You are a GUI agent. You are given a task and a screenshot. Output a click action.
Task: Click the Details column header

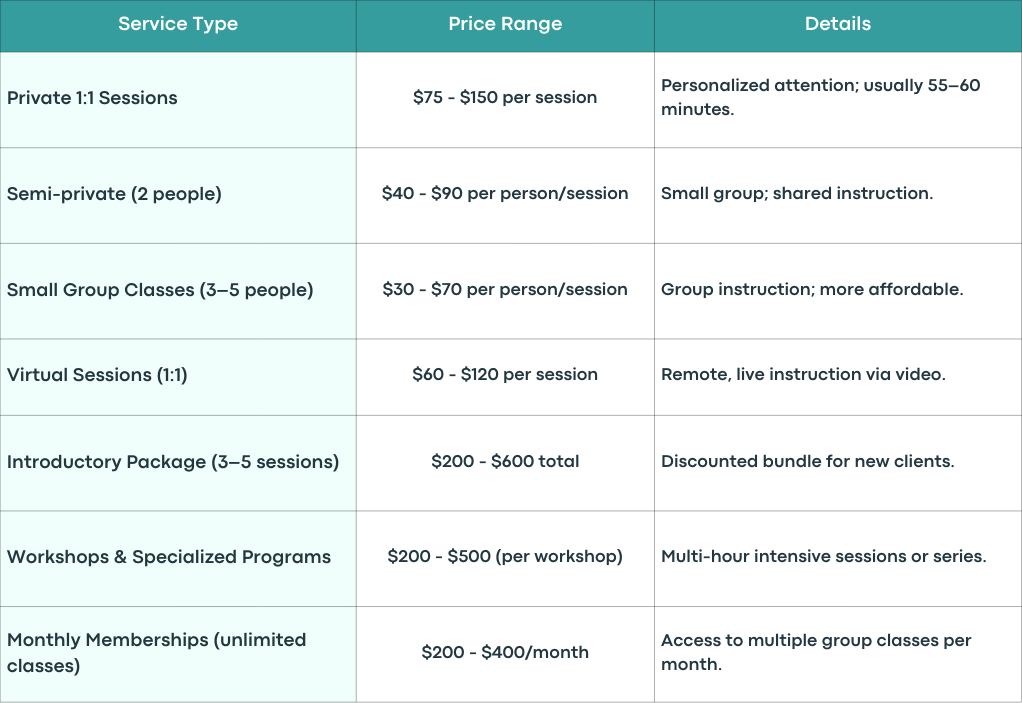[838, 25]
